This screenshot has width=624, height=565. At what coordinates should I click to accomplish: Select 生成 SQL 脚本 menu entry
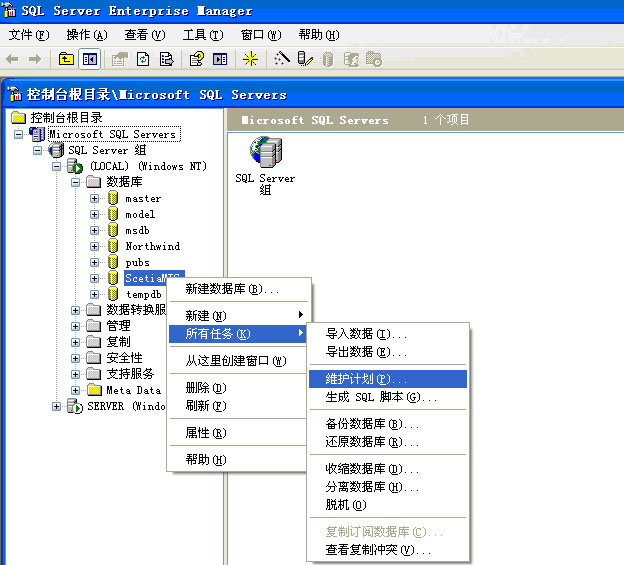coord(381,397)
